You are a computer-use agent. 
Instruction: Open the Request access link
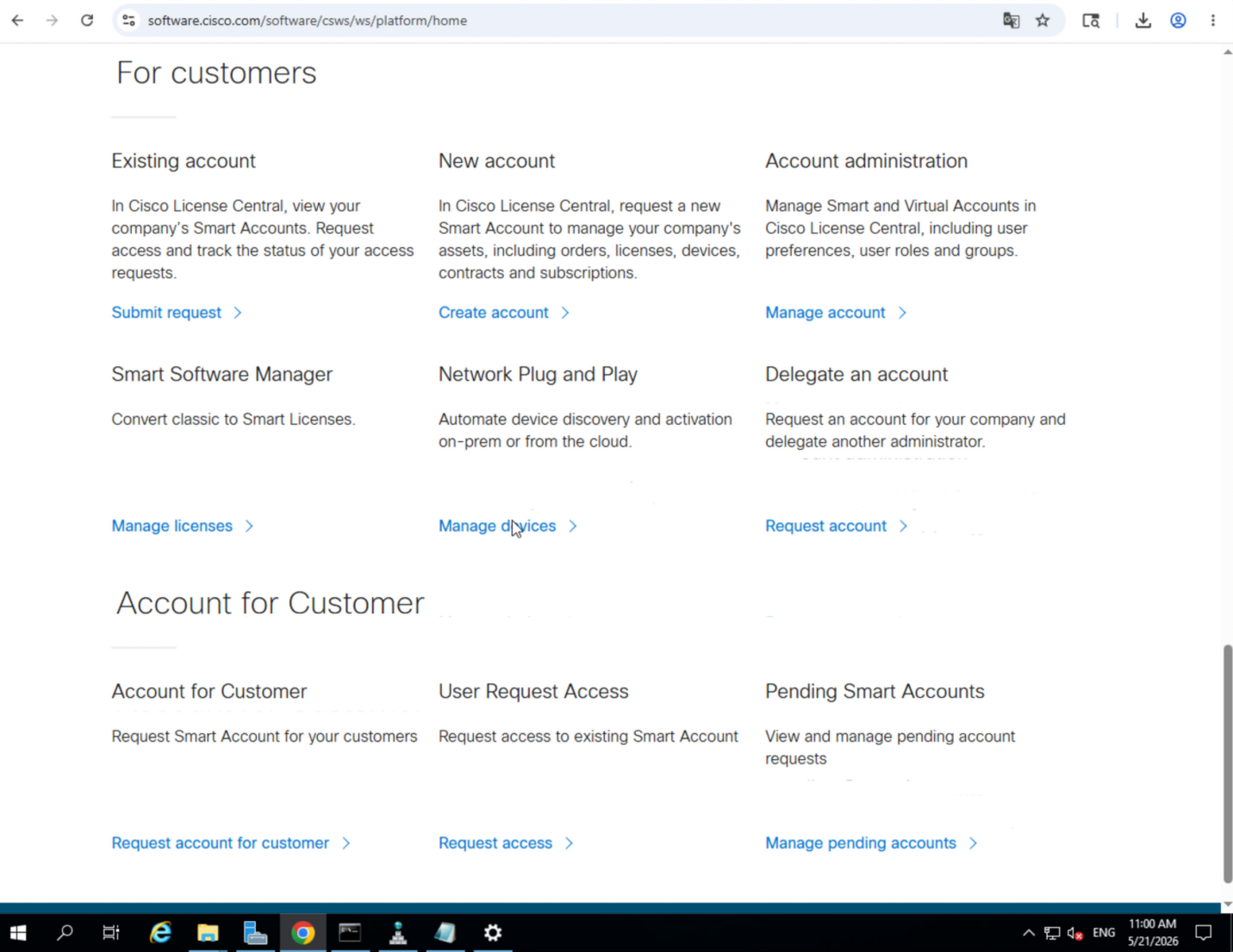tap(495, 843)
